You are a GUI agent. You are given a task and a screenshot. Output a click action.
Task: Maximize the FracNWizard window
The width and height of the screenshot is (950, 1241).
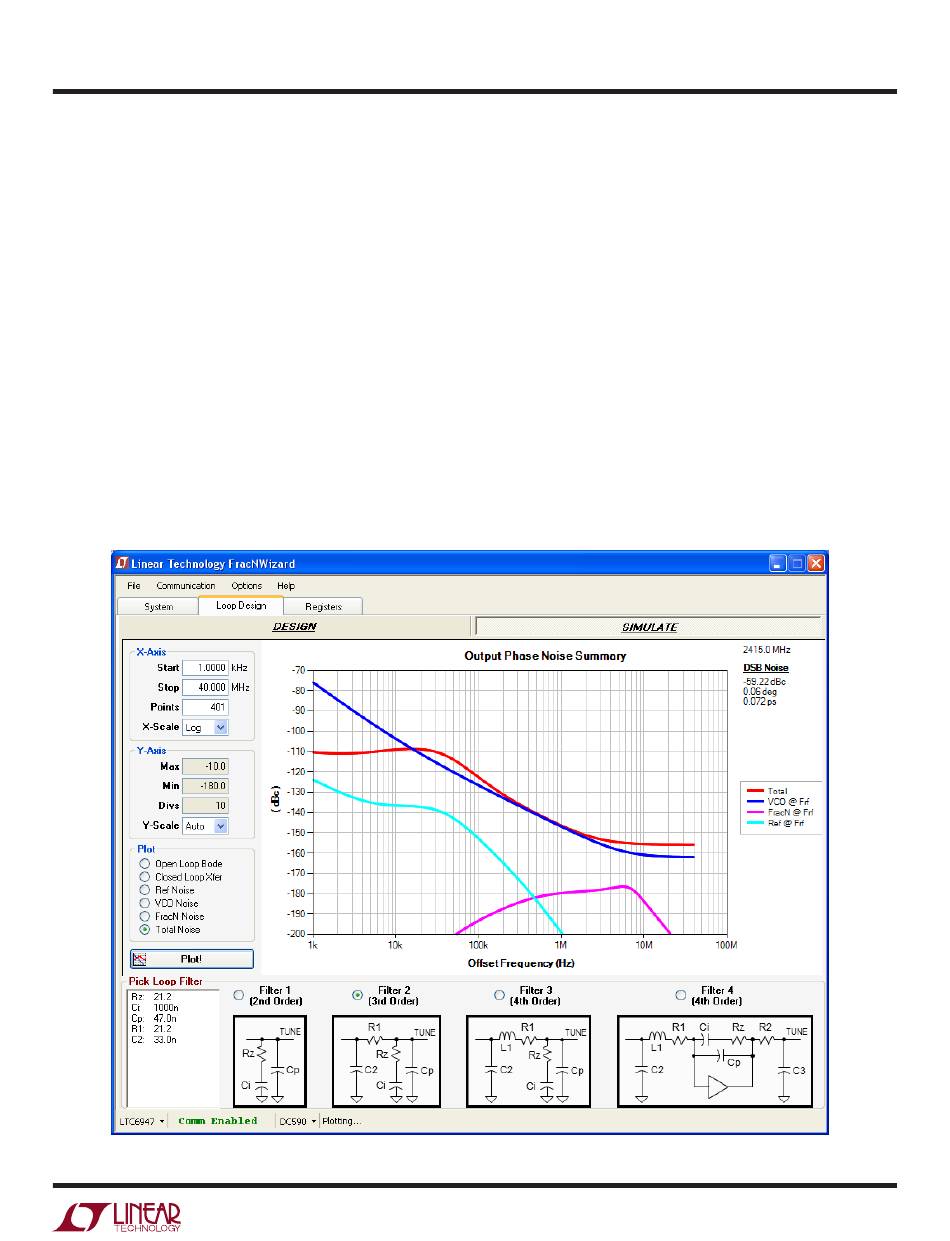click(x=797, y=563)
